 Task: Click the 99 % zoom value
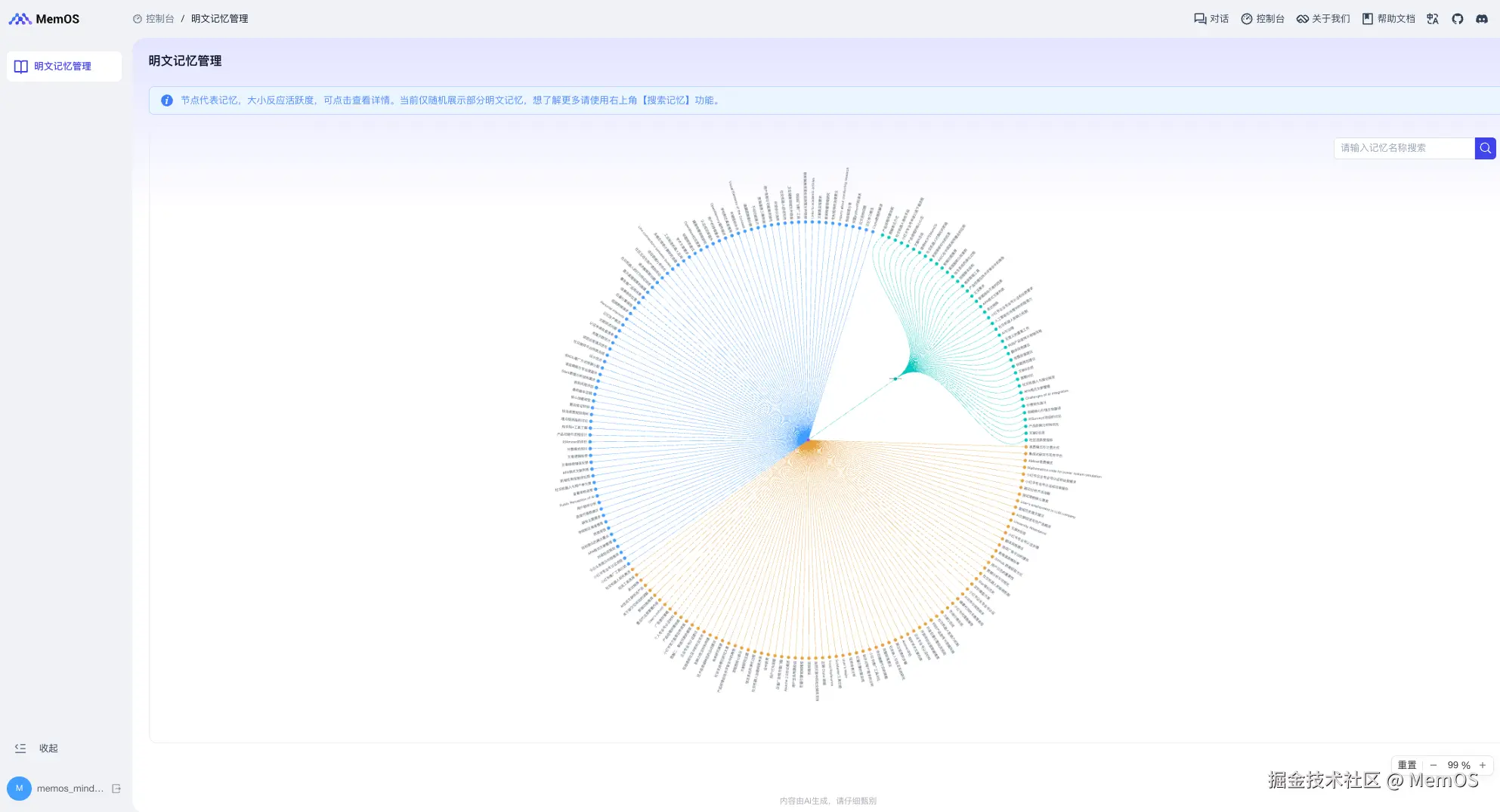tap(1458, 765)
